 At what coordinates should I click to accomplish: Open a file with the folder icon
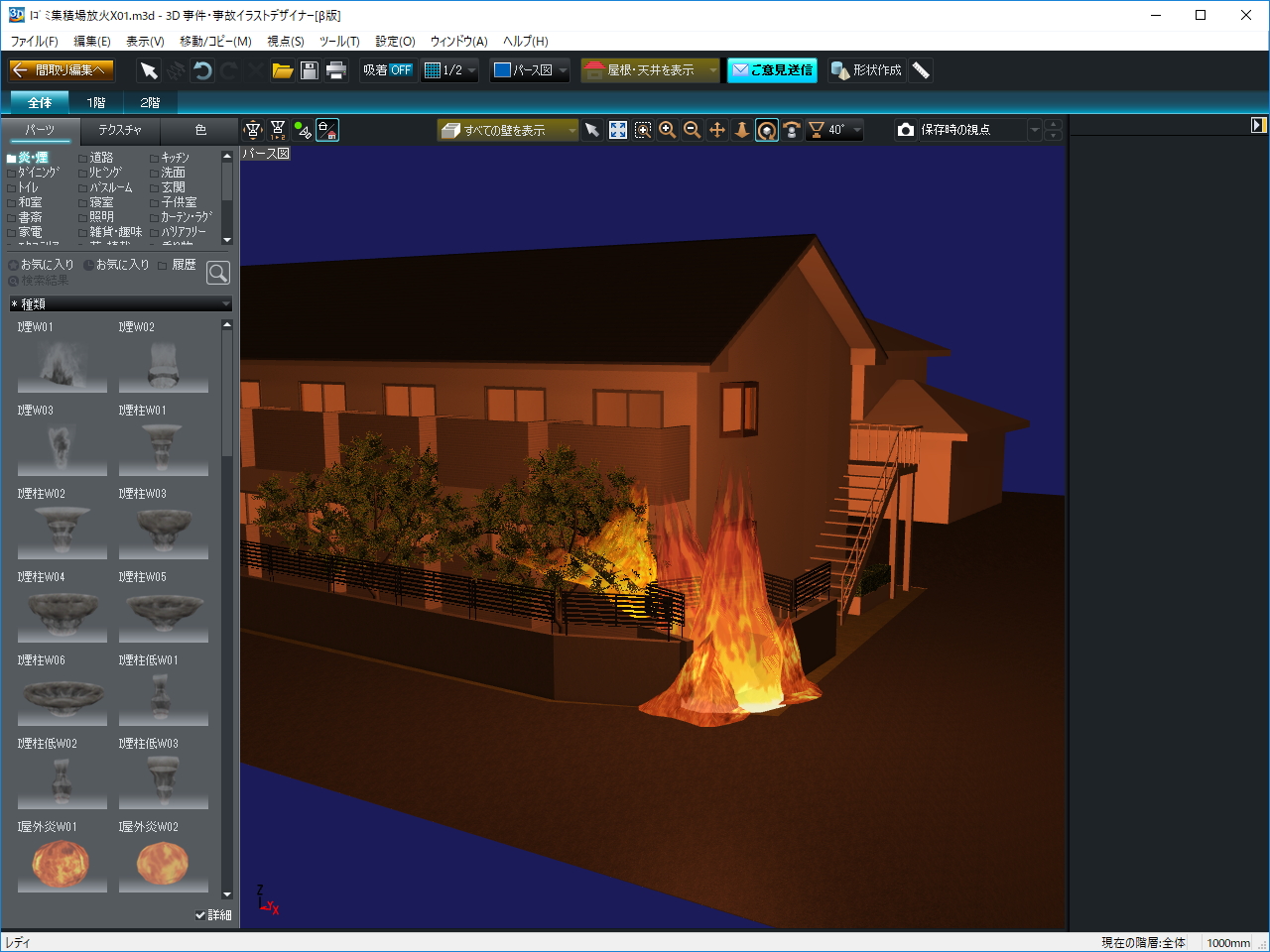coord(283,70)
